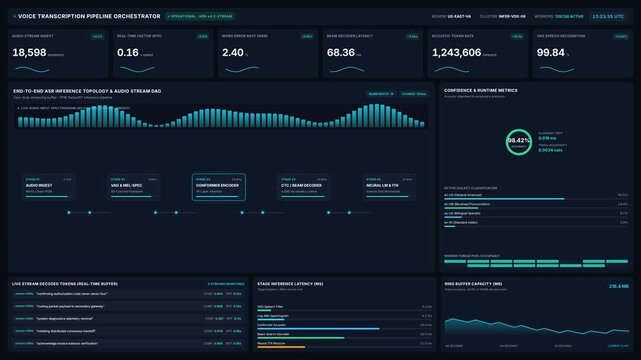Select the Cluster INFER-VOX-09 label
Viewport: 641px width, 360px height.
pos(502,16)
